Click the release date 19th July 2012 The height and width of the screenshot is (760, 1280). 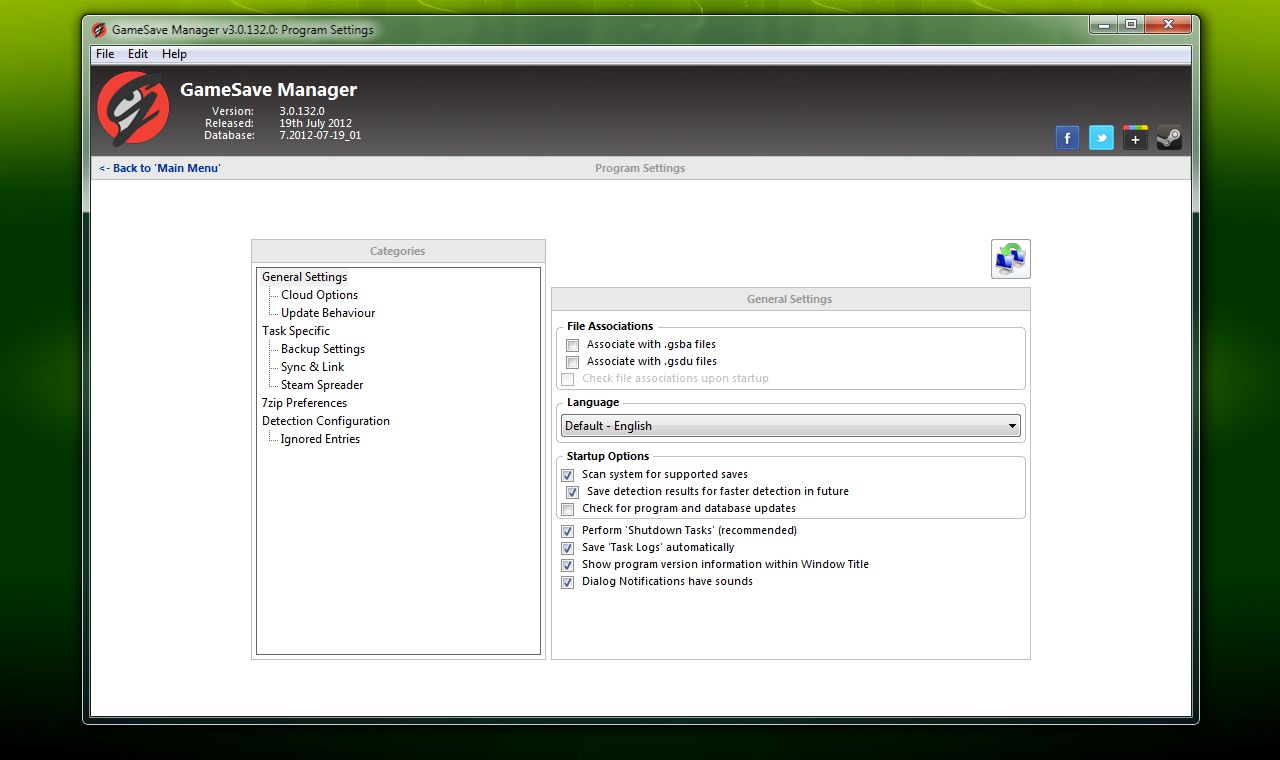point(316,123)
